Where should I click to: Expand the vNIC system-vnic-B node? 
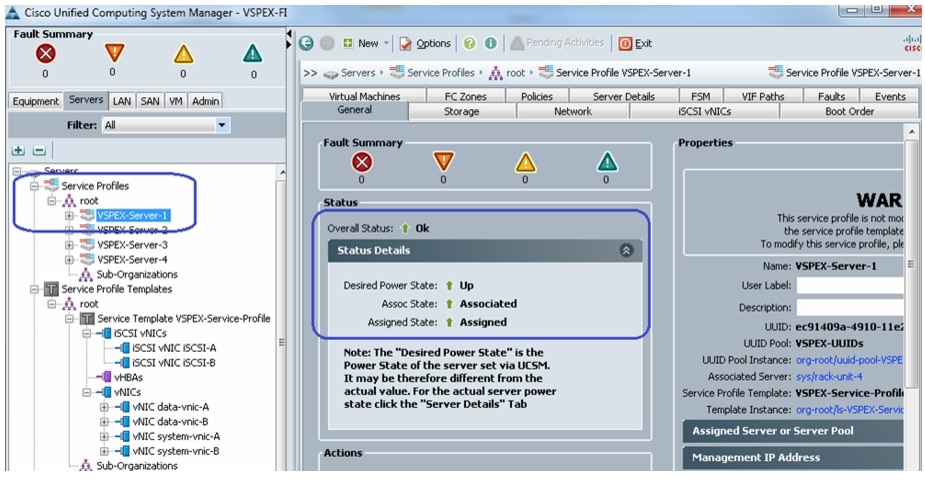coord(104,451)
